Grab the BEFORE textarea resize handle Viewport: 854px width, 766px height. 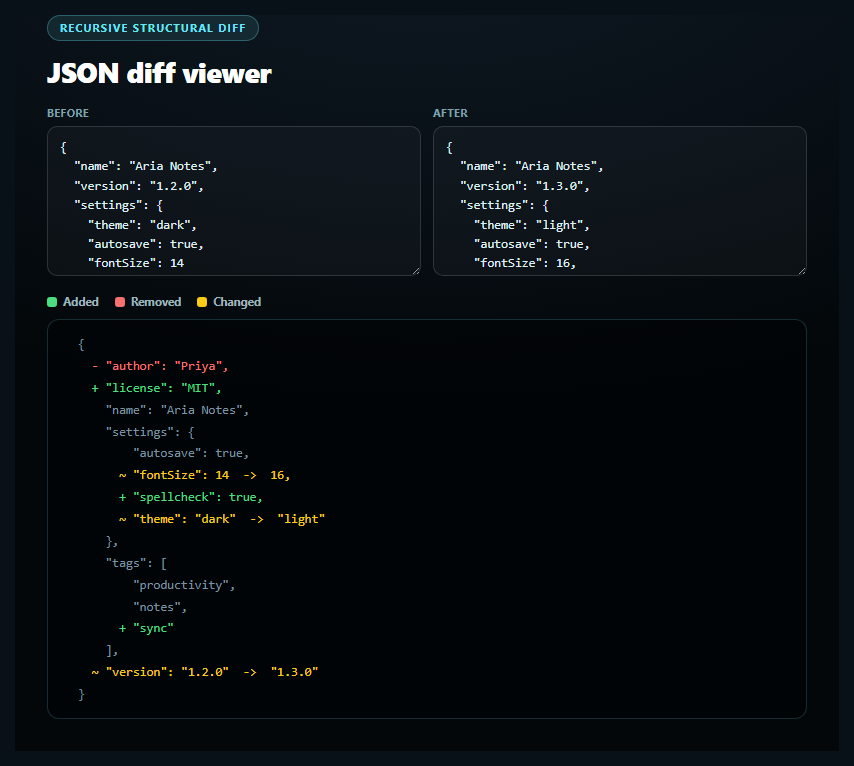click(416, 271)
